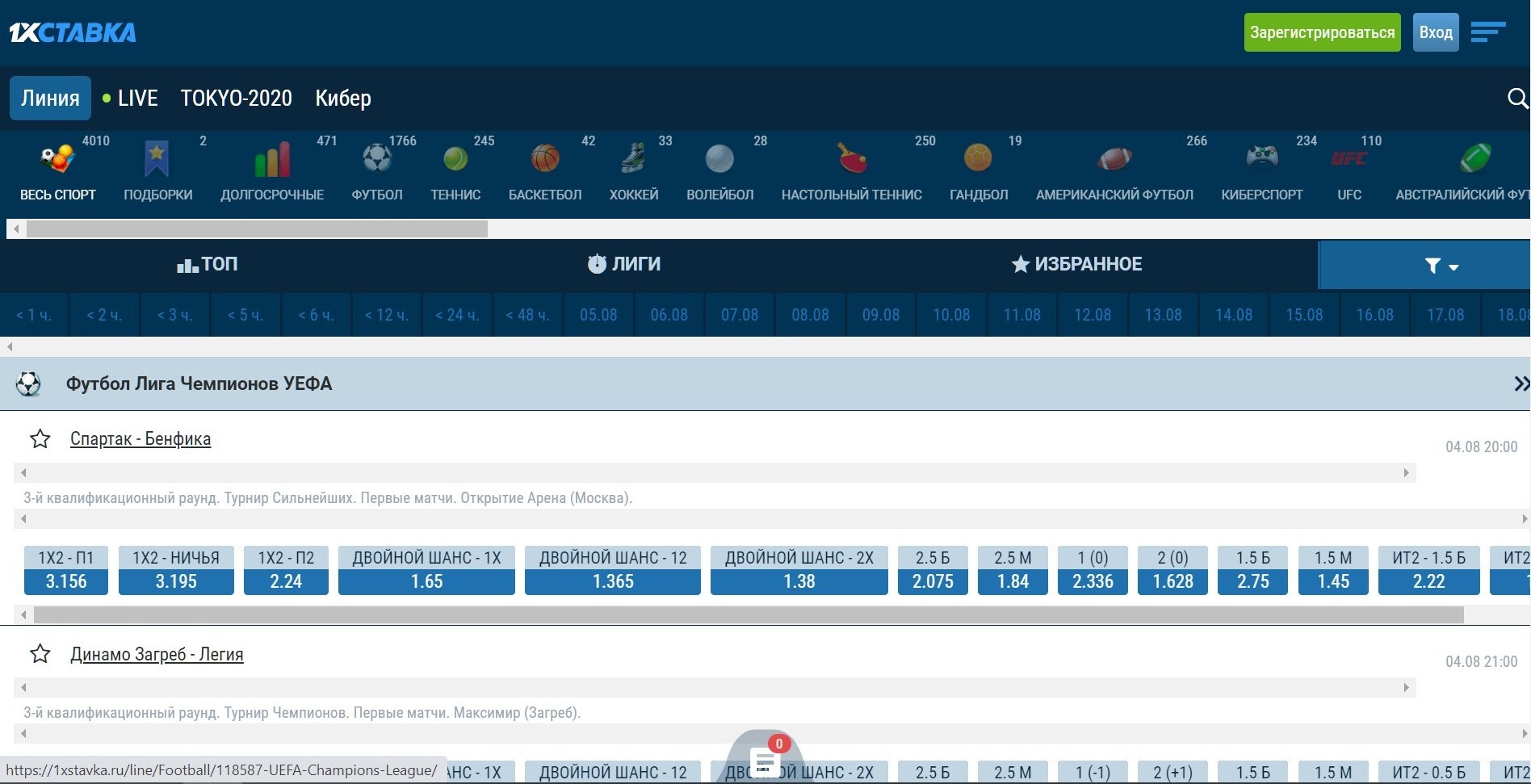Bet on 1X2 - П1 at 3.156
Viewport: 1531px width, 784px height.
point(66,570)
